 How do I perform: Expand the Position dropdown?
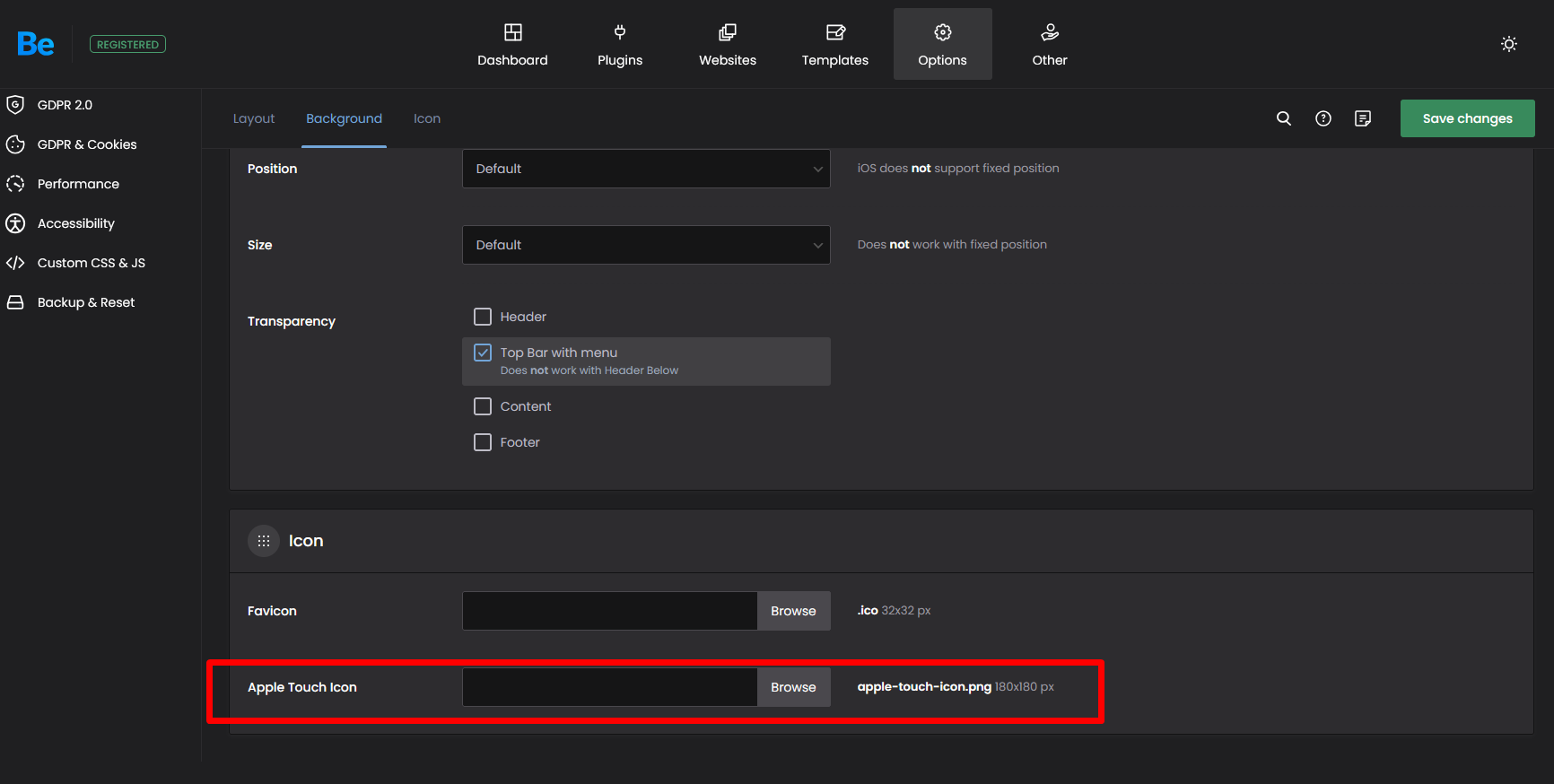pos(646,169)
